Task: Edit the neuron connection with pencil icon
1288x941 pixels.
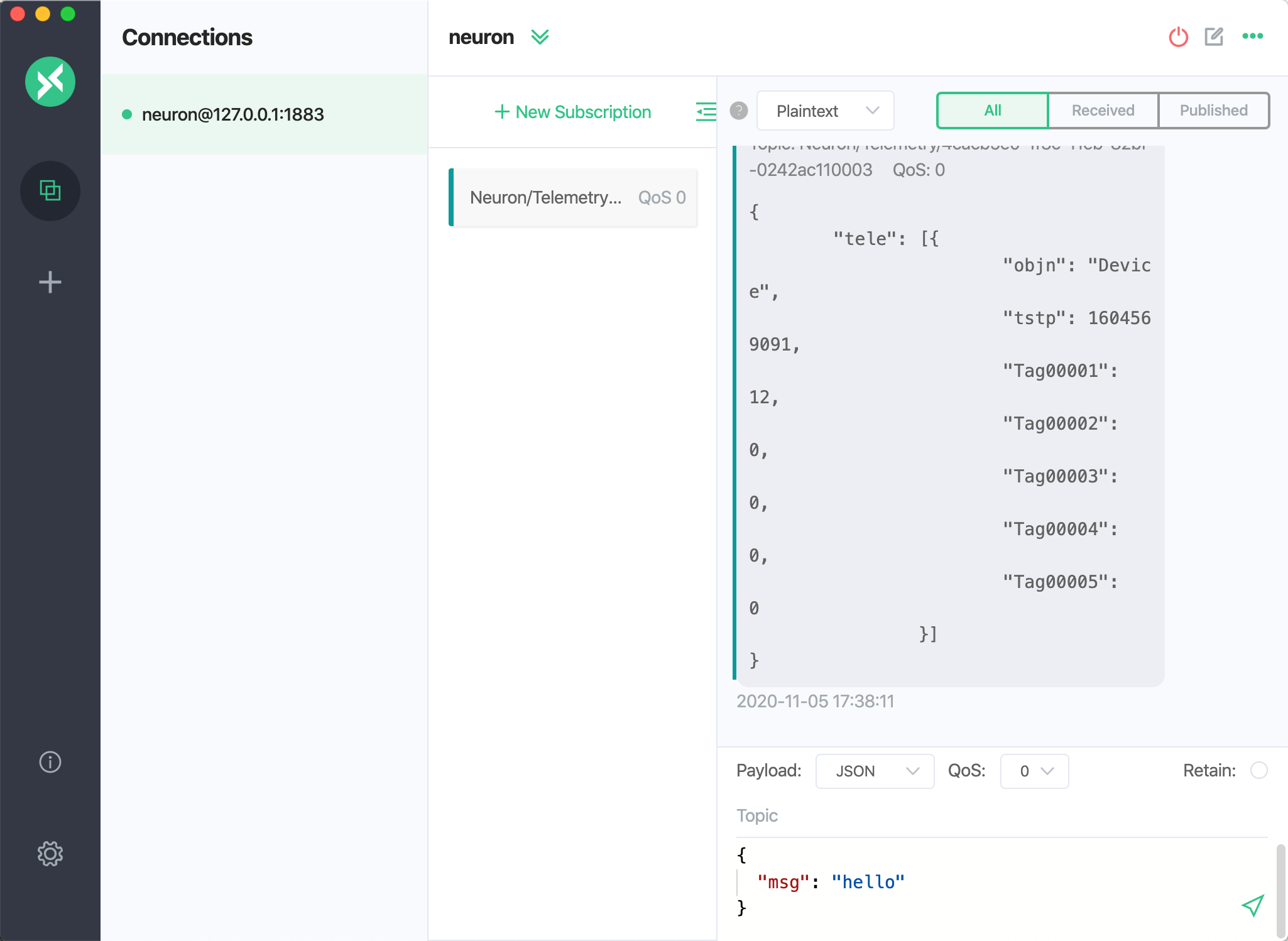Action: click(x=1214, y=36)
